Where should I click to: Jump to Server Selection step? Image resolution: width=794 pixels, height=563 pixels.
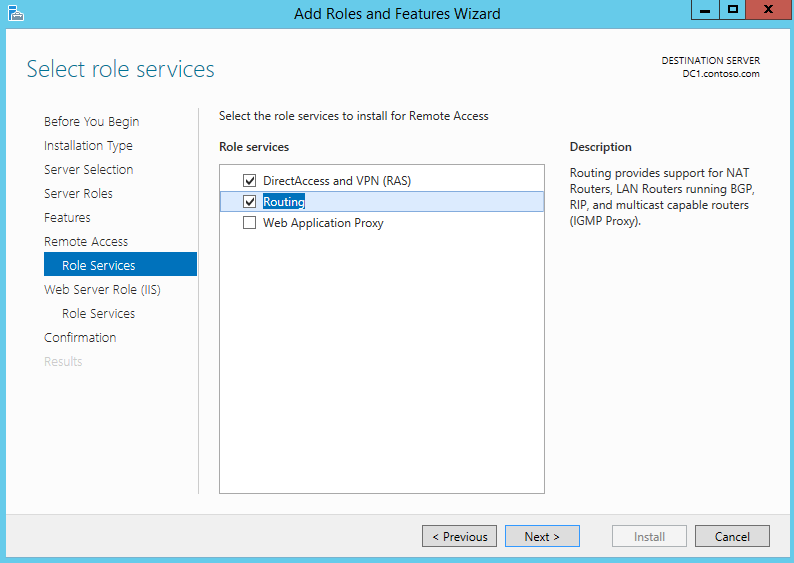[x=89, y=170]
